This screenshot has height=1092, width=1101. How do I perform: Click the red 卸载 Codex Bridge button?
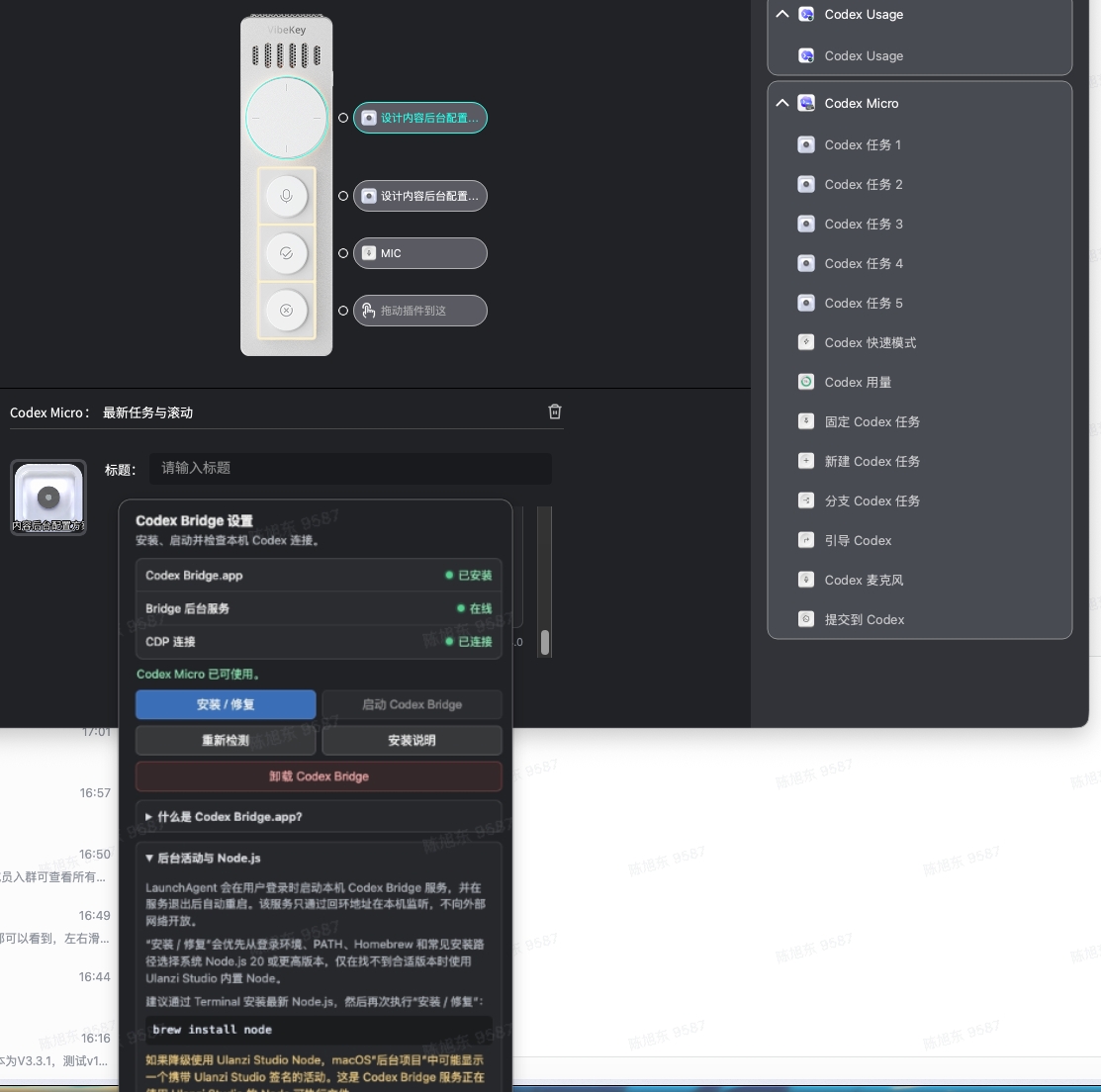(319, 776)
